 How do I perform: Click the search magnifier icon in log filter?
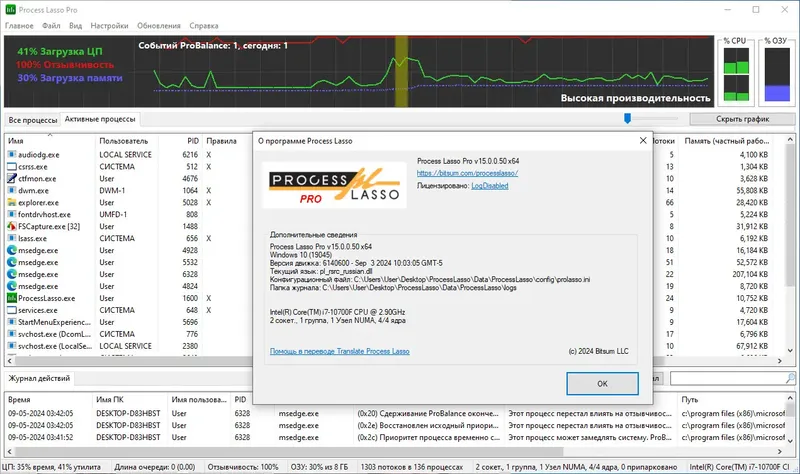(790, 378)
